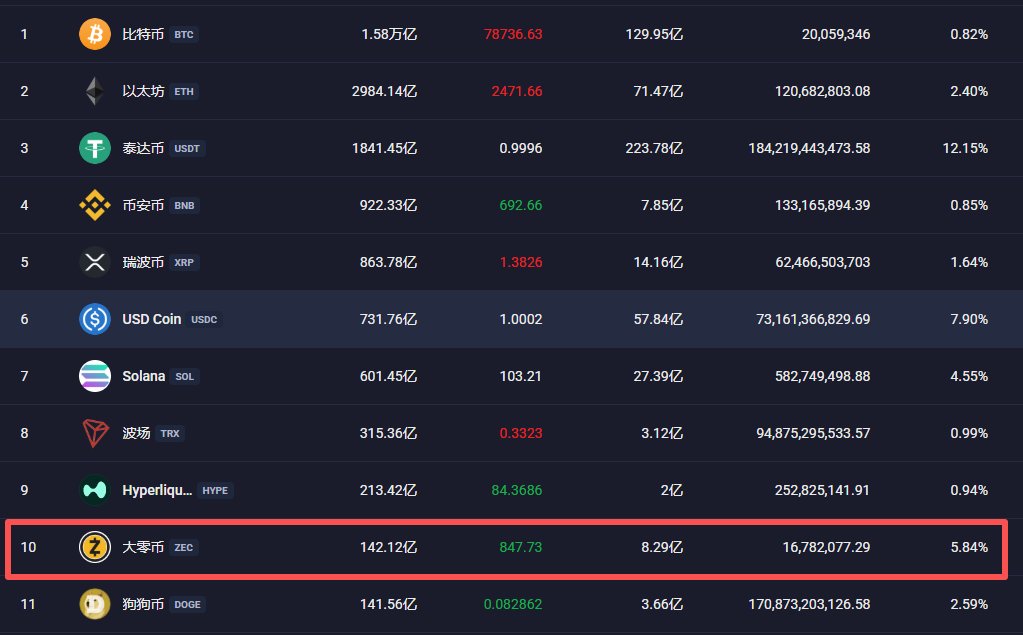This screenshot has width=1023, height=635.
Task: Click market cap value 1.58万亿
Action: [389, 34]
